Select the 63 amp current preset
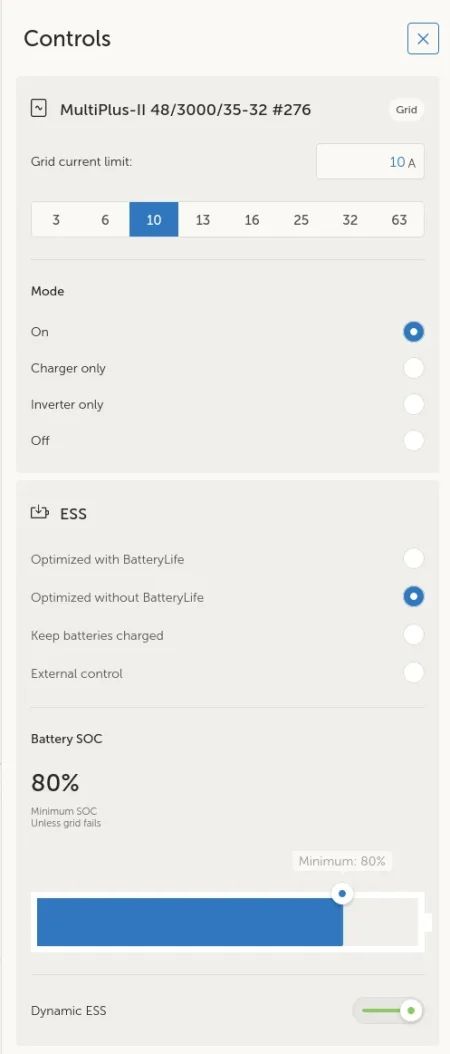 [x=399, y=220]
